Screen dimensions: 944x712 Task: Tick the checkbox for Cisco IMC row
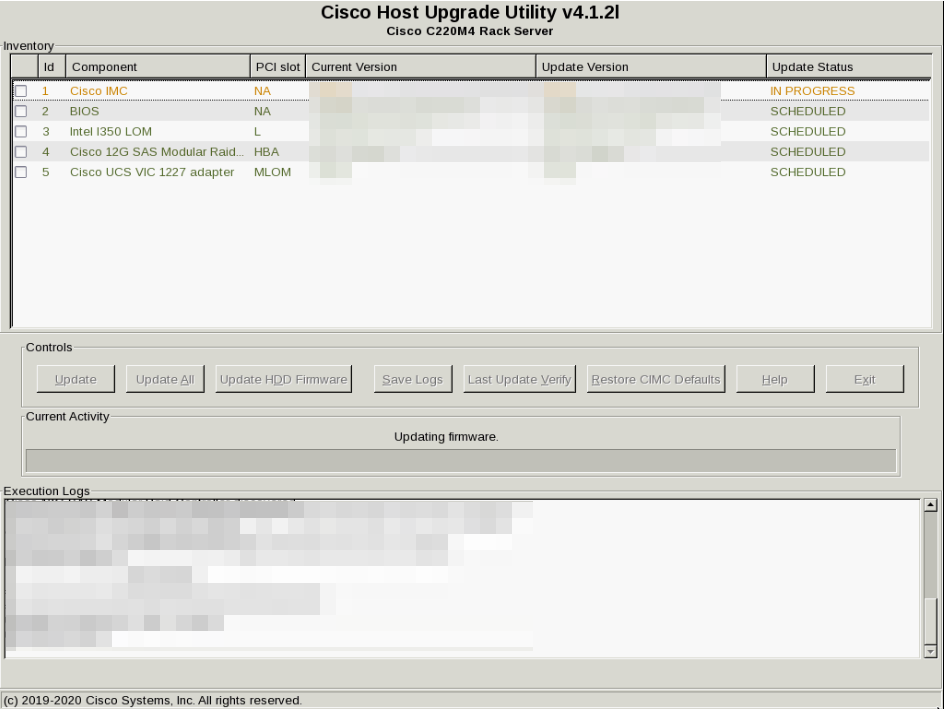coord(21,91)
